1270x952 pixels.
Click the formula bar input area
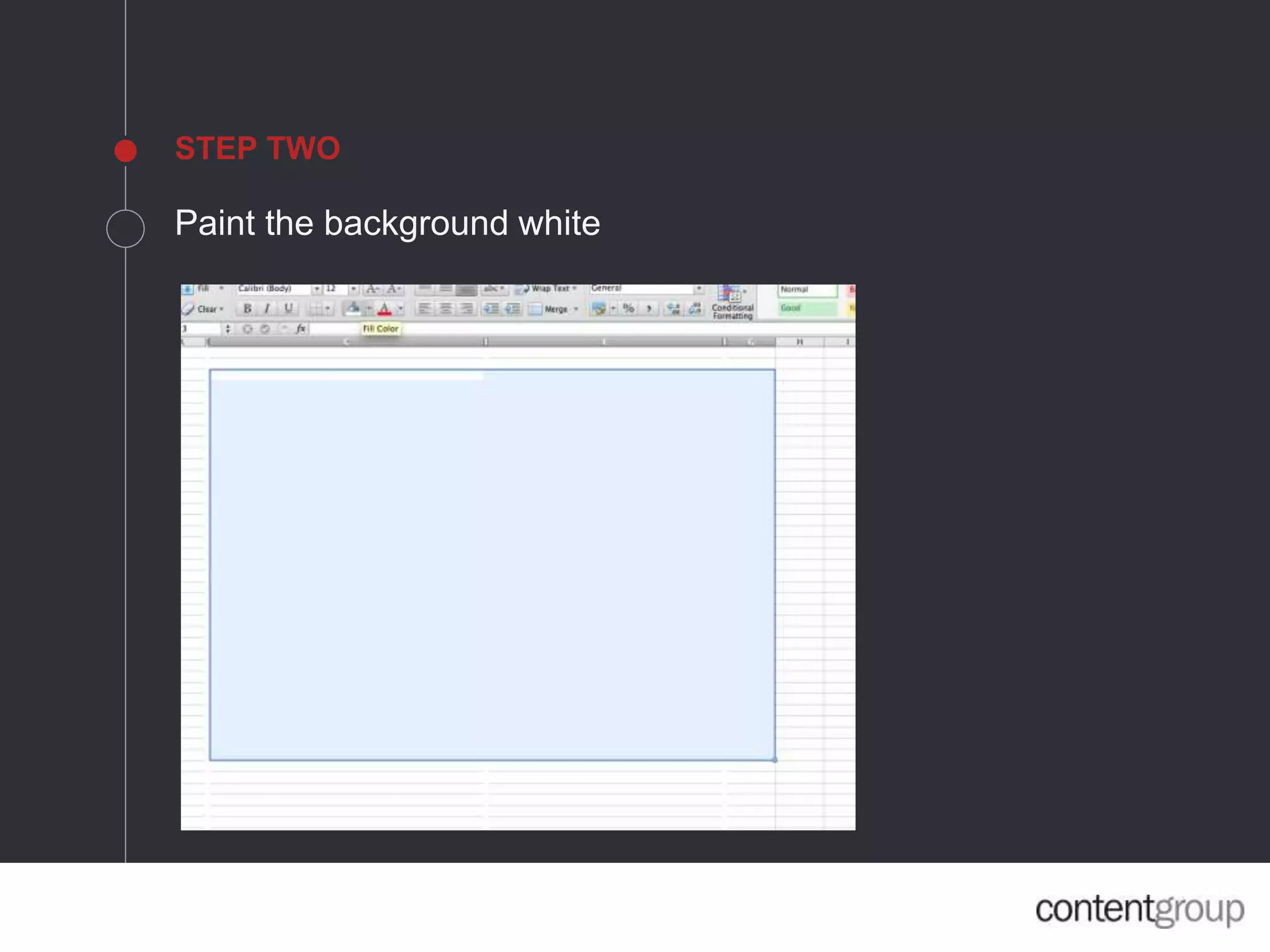click(x=582, y=329)
